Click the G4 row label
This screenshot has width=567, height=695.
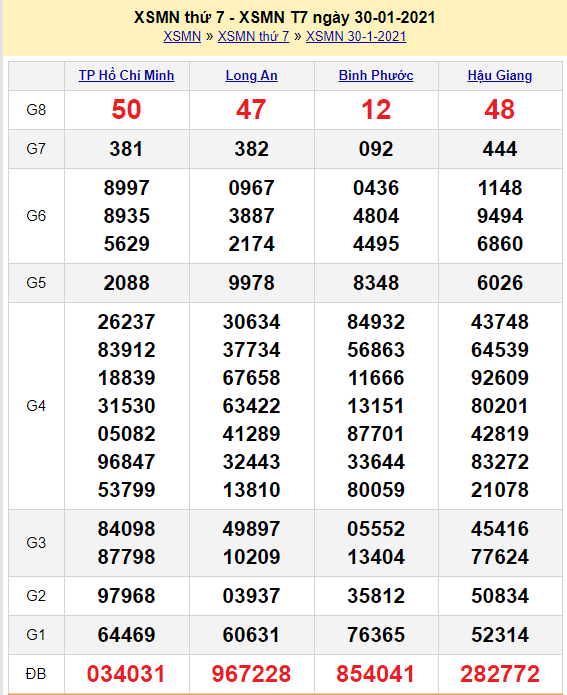36,406
